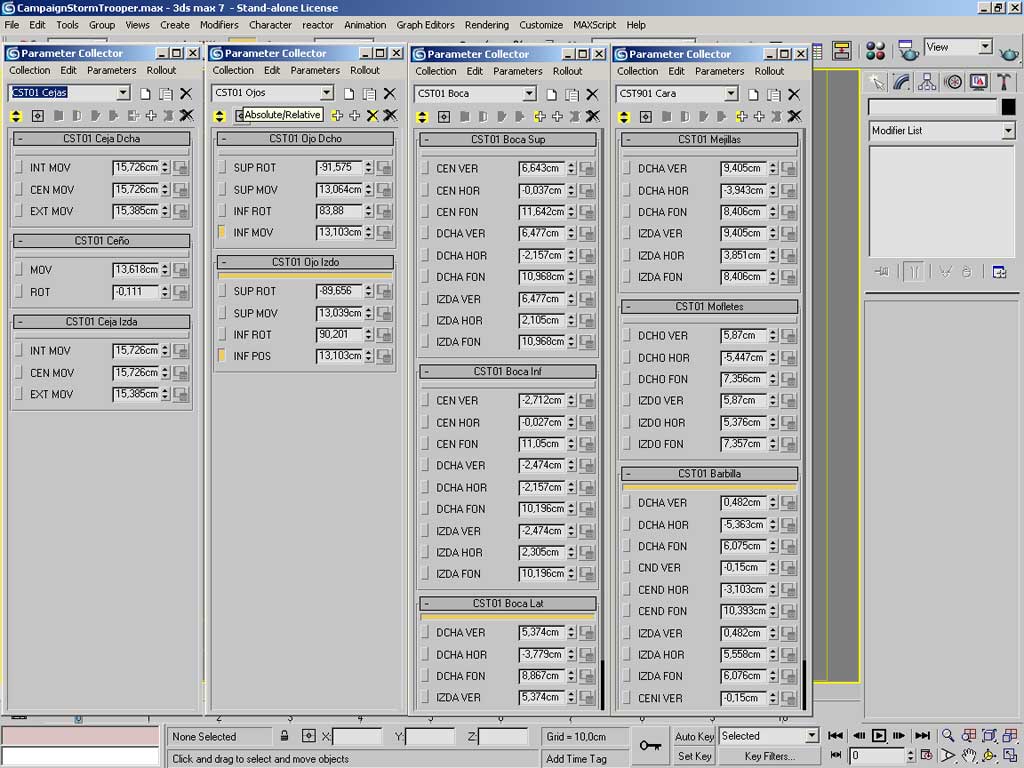Open the Motion command panel tab

click(x=953, y=82)
